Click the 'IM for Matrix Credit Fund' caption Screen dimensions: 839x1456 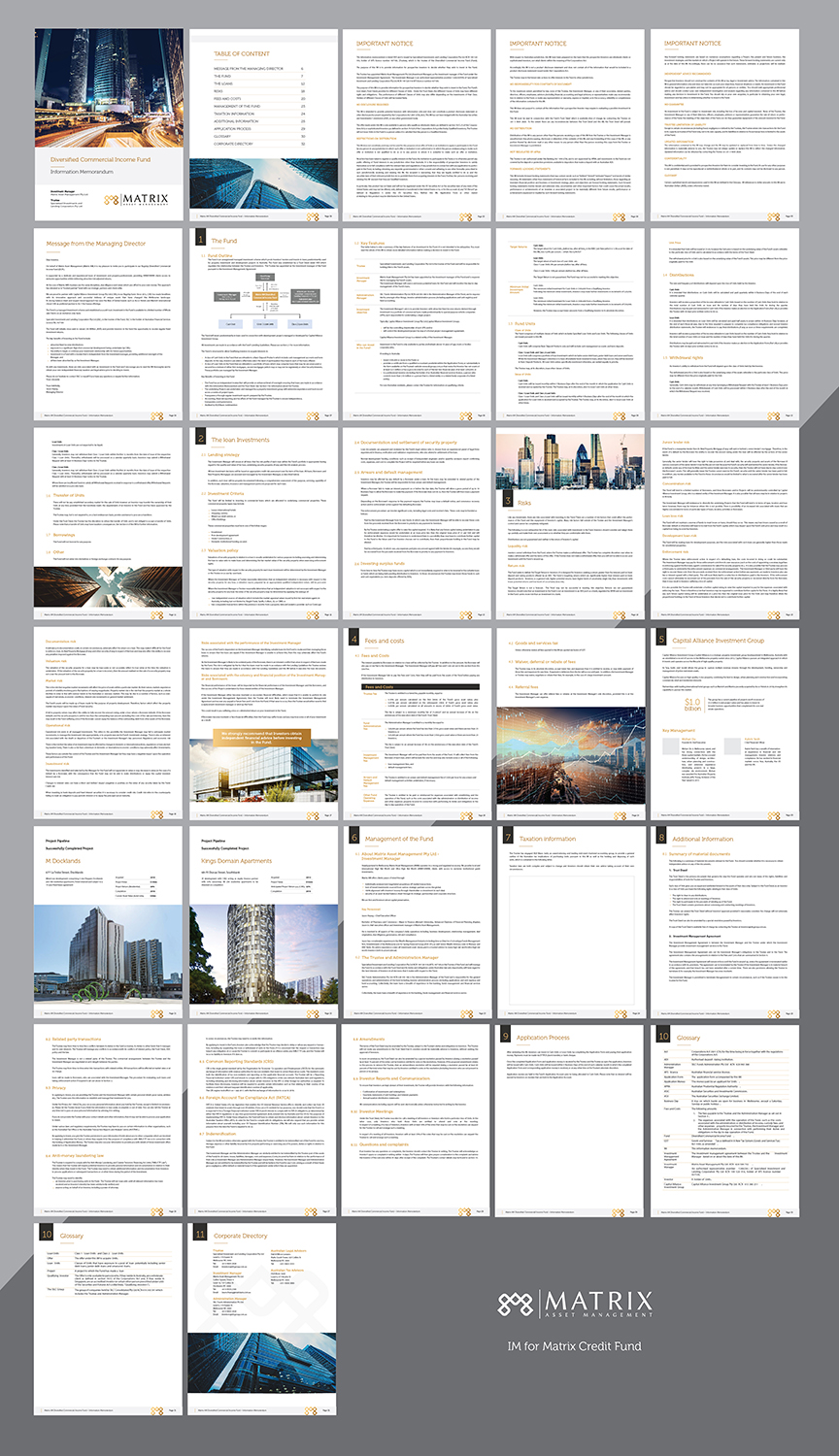pyautogui.click(x=574, y=1346)
